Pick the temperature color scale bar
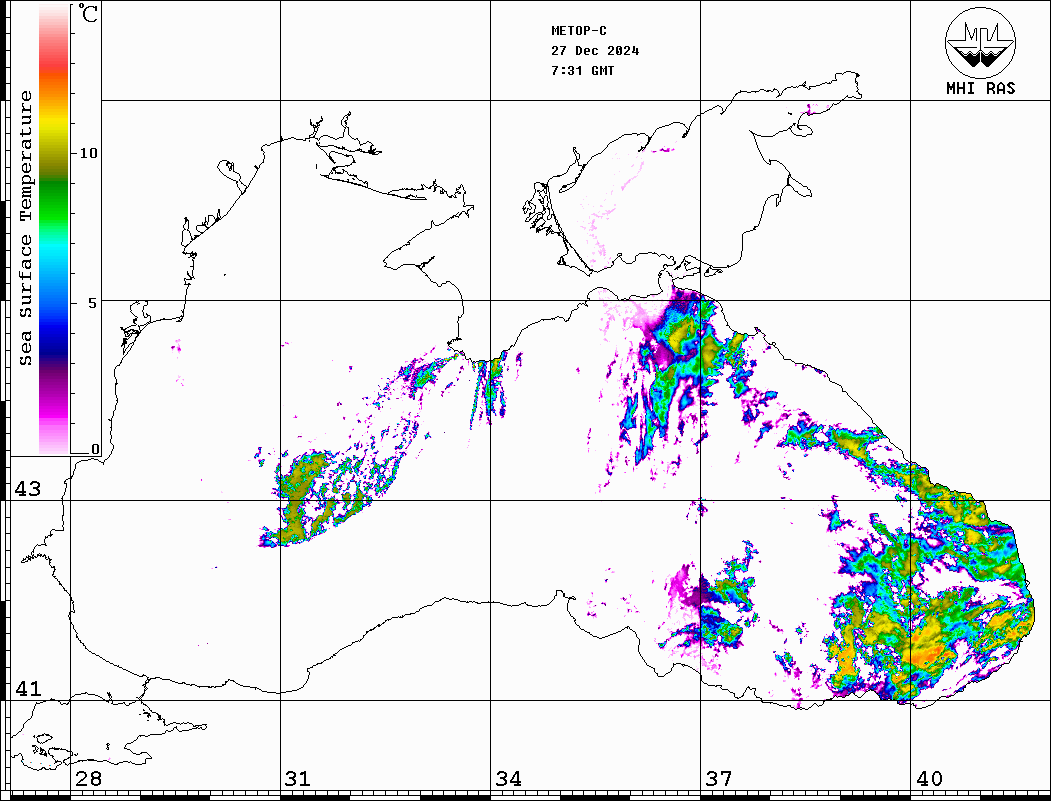 [54, 230]
